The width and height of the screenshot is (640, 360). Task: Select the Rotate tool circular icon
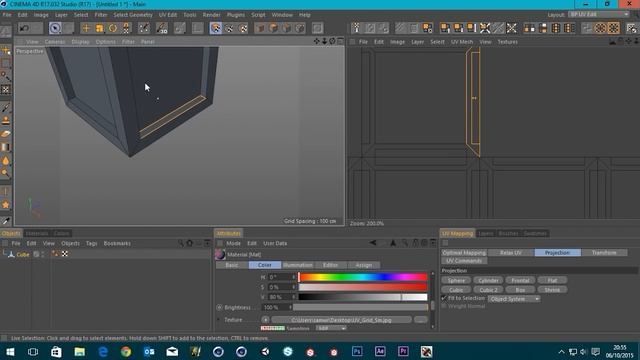click(113, 28)
